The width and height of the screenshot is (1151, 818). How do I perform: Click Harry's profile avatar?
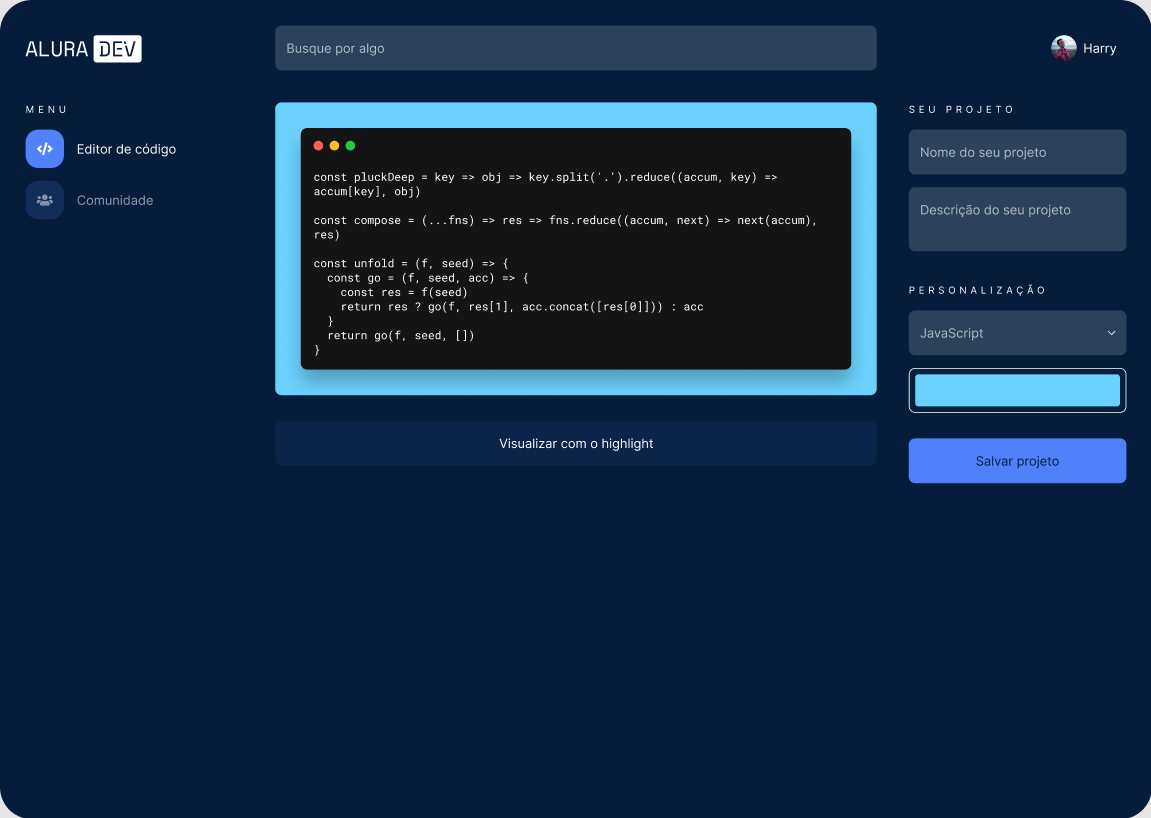(x=1064, y=48)
